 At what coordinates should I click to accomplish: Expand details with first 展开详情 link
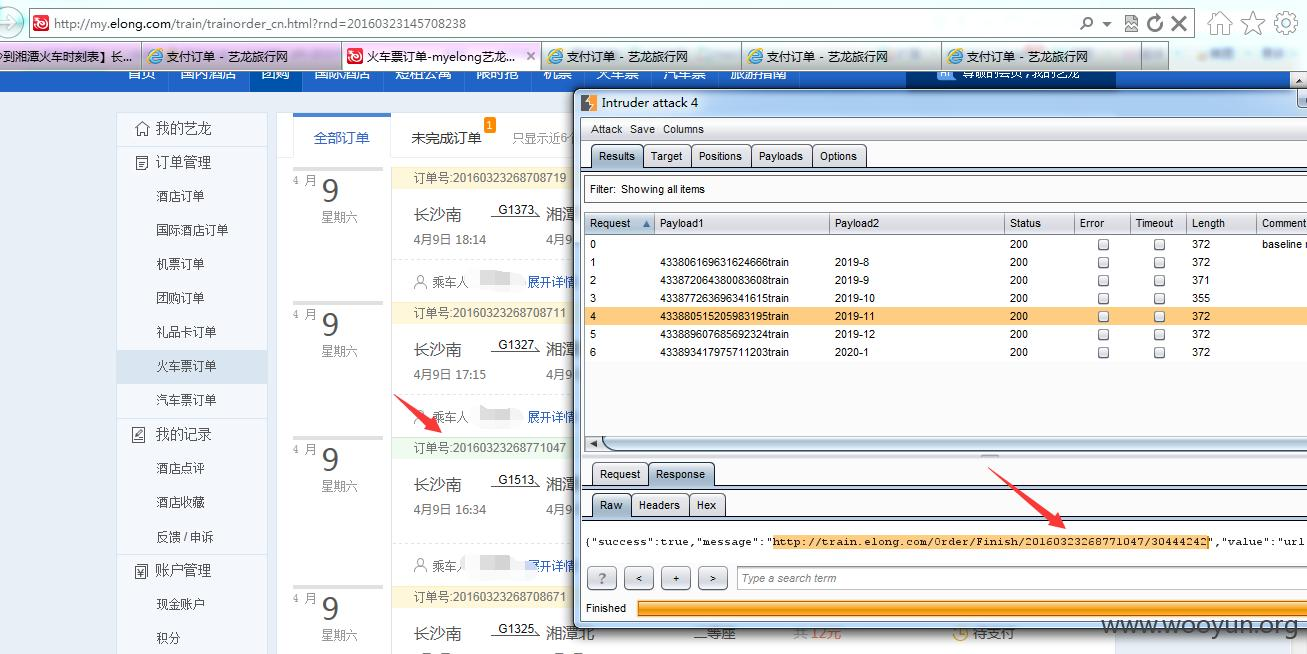pyautogui.click(x=551, y=282)
